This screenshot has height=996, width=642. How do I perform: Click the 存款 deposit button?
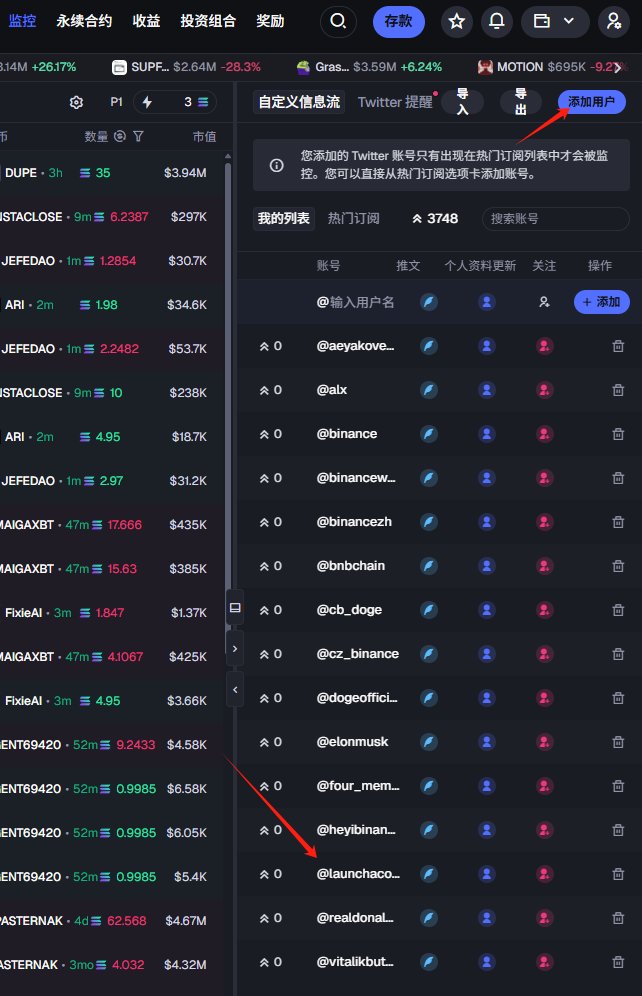click(x=398, y=22)
